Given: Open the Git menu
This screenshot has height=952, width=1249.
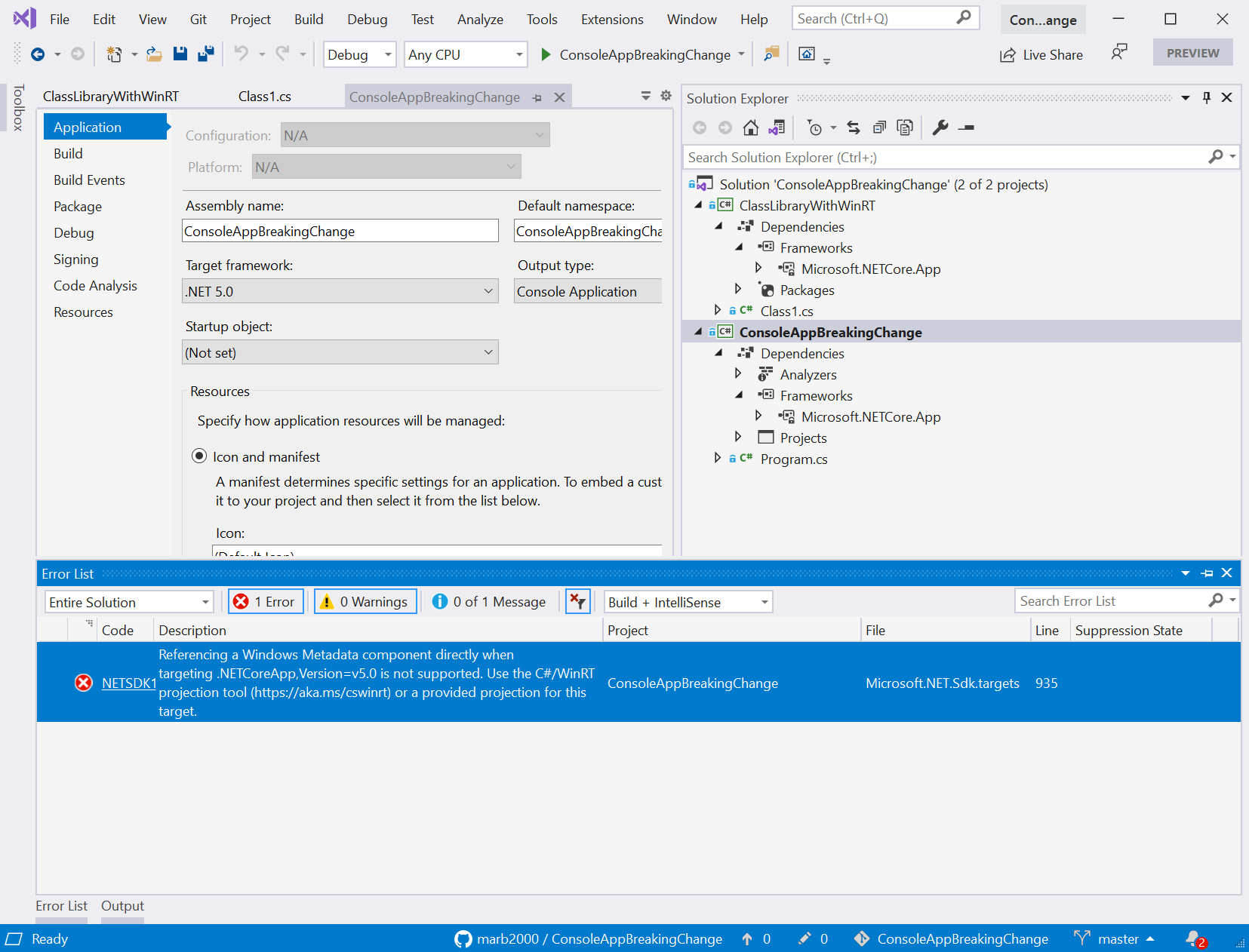Looking at the screenshot, I should (198, 19).
